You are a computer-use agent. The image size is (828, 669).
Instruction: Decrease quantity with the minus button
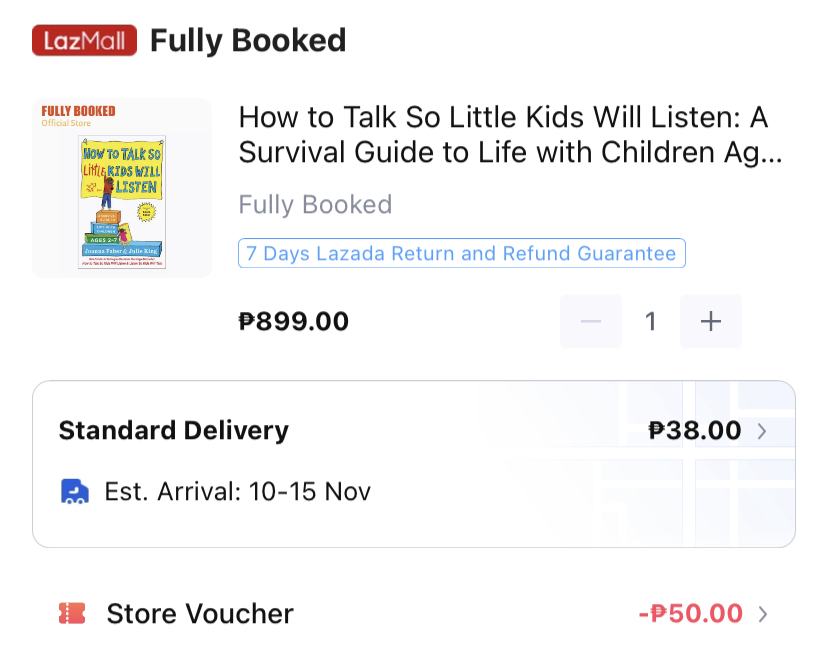pyautogui.click(x=591, y=321)
